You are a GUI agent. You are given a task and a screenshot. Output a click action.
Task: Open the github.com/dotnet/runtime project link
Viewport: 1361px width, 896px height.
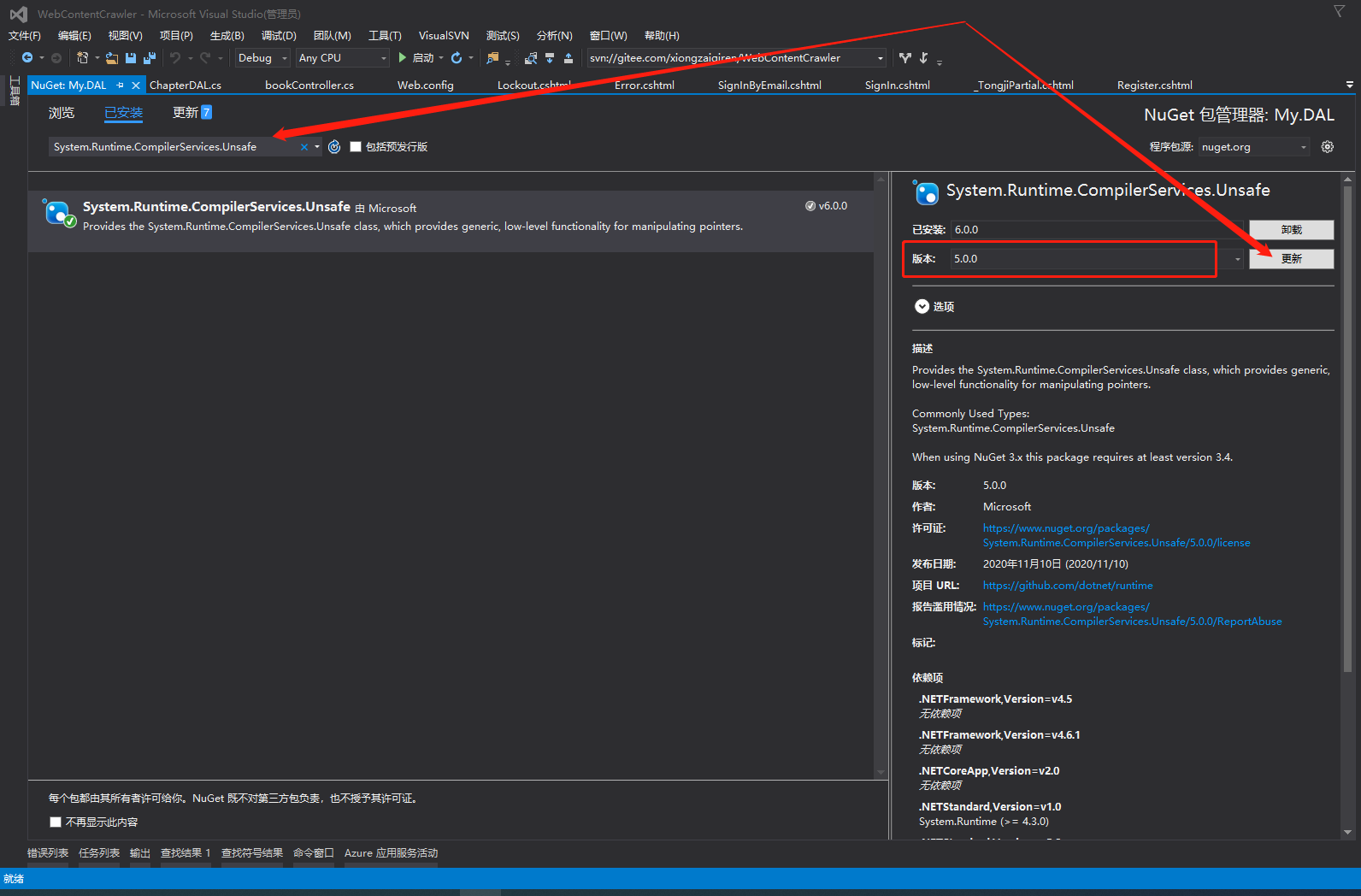[1068, 586]
